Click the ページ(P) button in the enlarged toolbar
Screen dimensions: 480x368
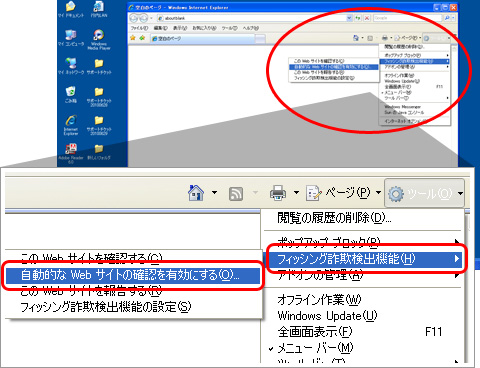pyautogui.click(x=338, y=193)
